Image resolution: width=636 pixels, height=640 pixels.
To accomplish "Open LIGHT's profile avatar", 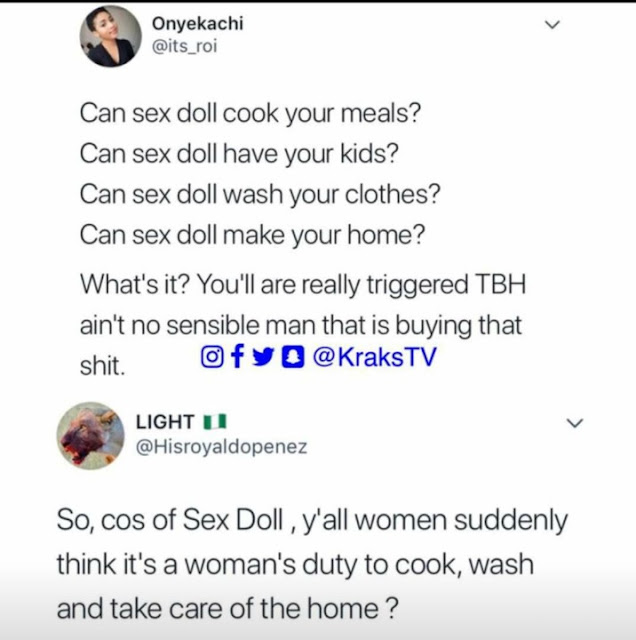I will pyautogui.click(x=91, y=436).
